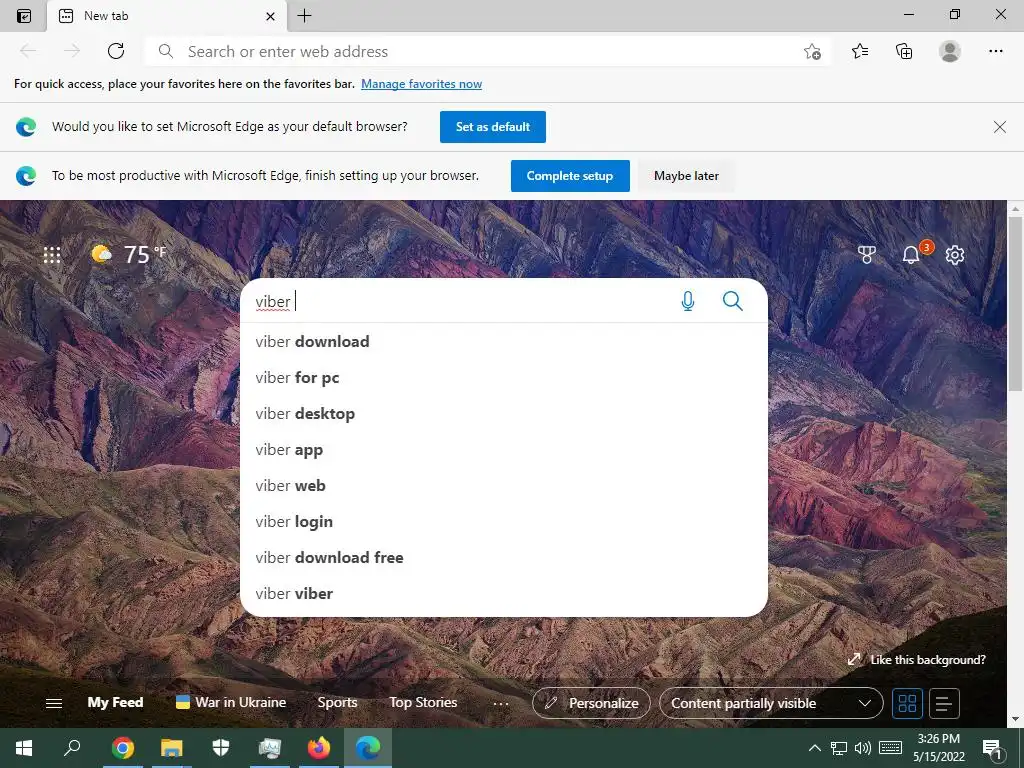Open the Windows Start menu
Image resolution: width=1024 pixels, height=768 pixels.
point(24,748)
